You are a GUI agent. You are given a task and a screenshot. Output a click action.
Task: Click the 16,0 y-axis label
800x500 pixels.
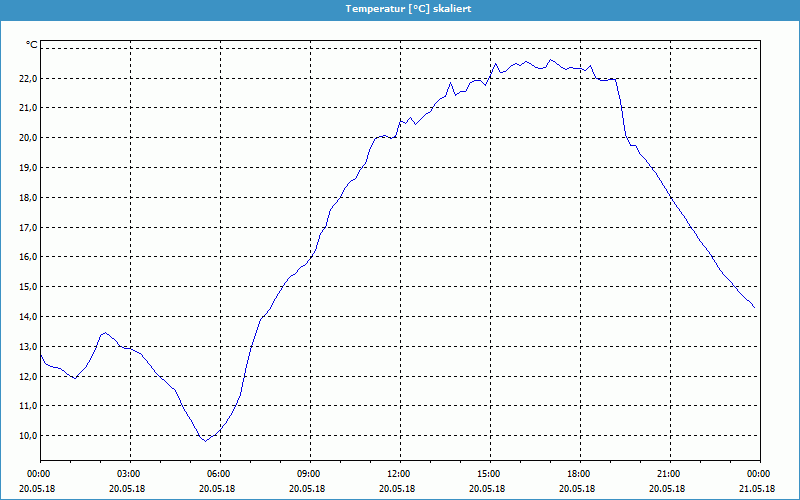(26, 257)
